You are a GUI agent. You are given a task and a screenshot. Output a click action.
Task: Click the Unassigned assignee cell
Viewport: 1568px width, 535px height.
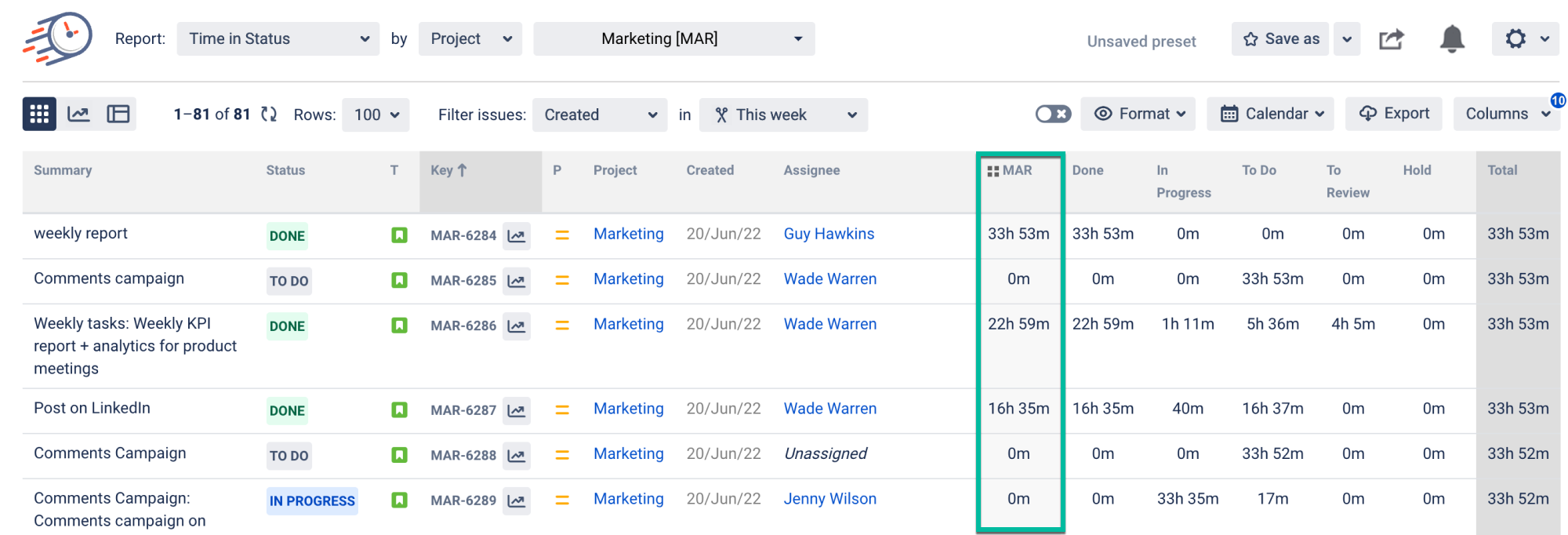tap(826, 453)
